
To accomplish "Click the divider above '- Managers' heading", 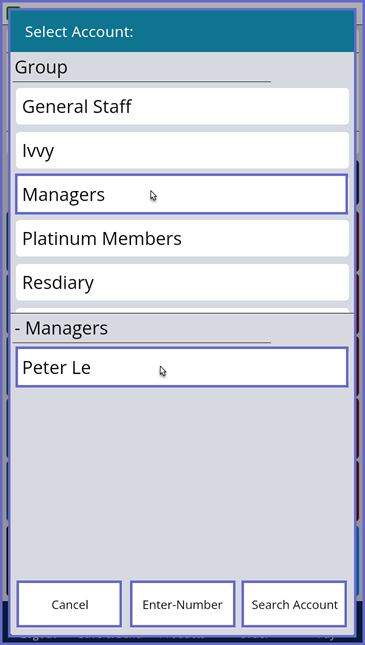I will pos(182,314).
